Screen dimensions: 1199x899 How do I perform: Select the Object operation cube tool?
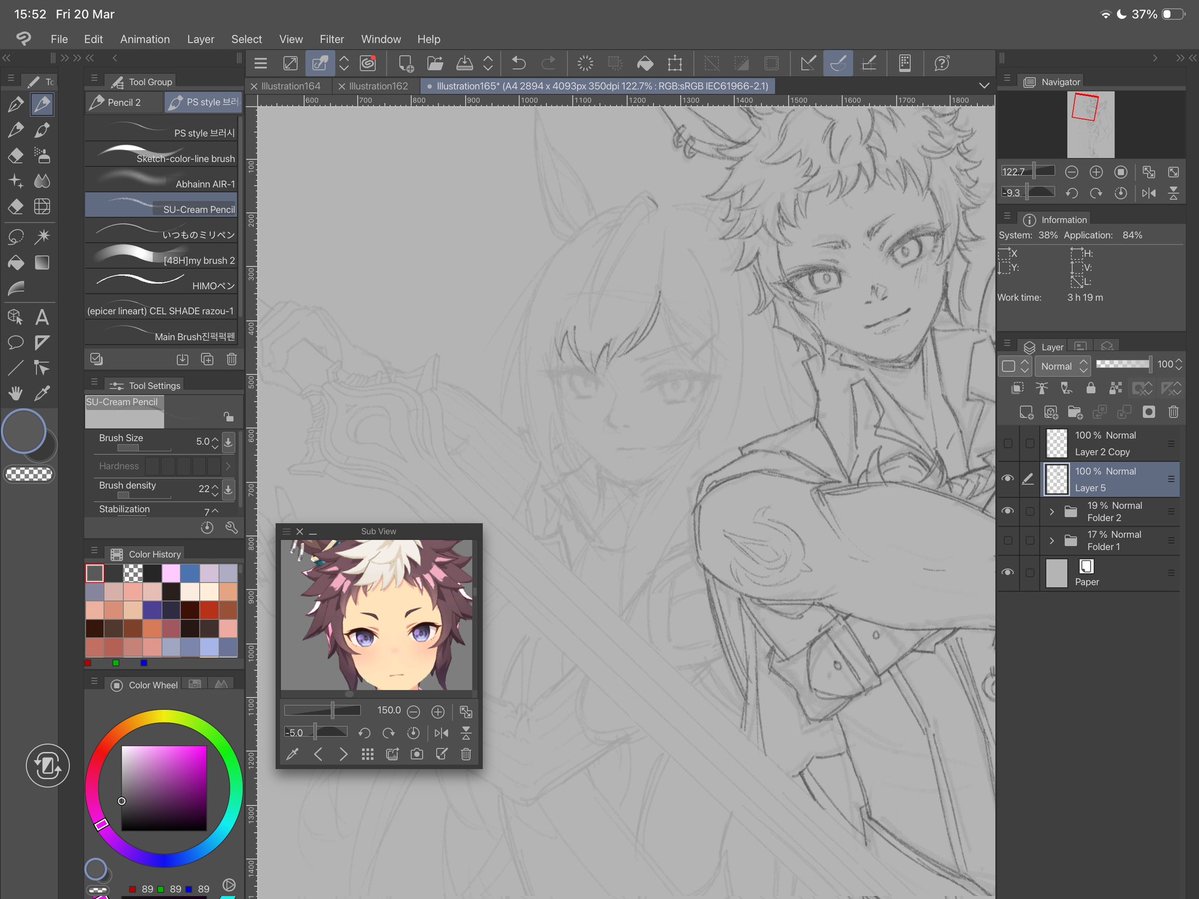point(15,316)
